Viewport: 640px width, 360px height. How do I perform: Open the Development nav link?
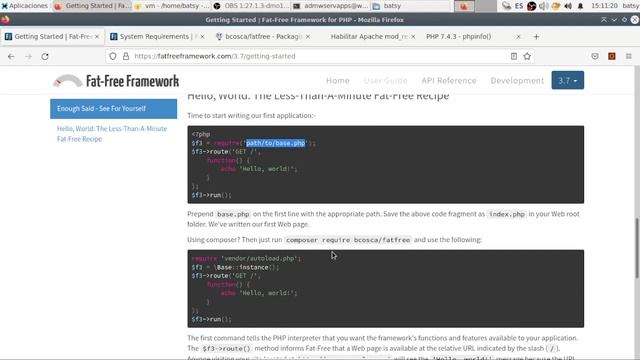coord(517,81)
